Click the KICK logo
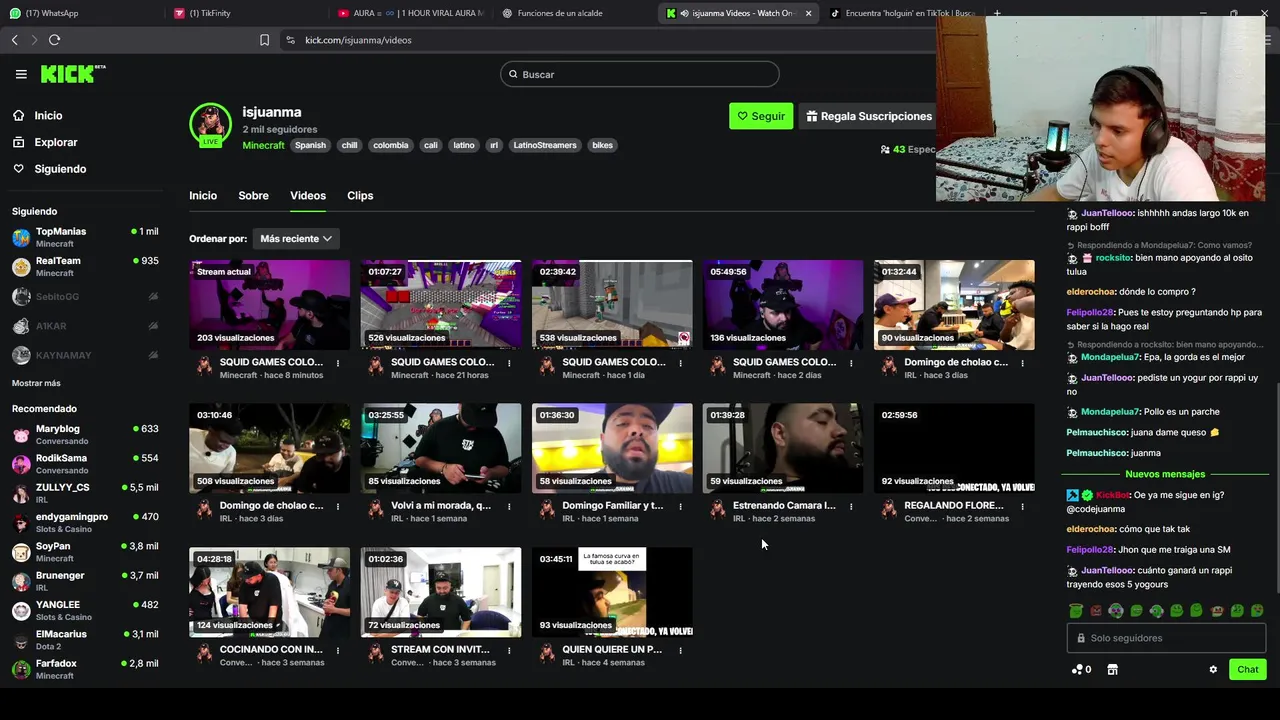Viewport: 1280px width, 720px height. (x=73, y=74)
